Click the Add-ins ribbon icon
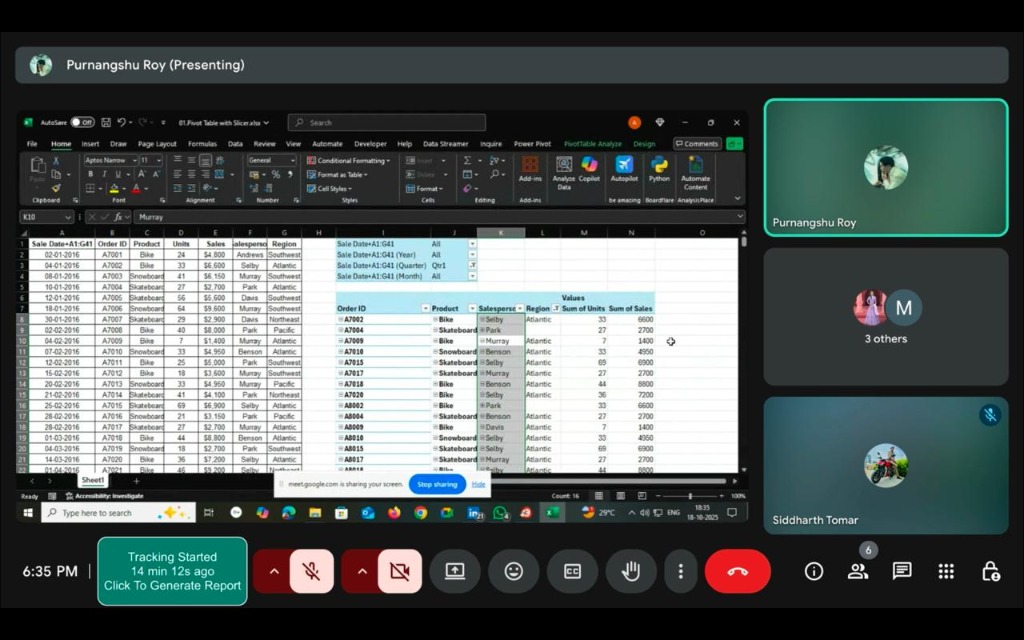The height and width of the screenshot is (640, 1024). tap(530, 169)
